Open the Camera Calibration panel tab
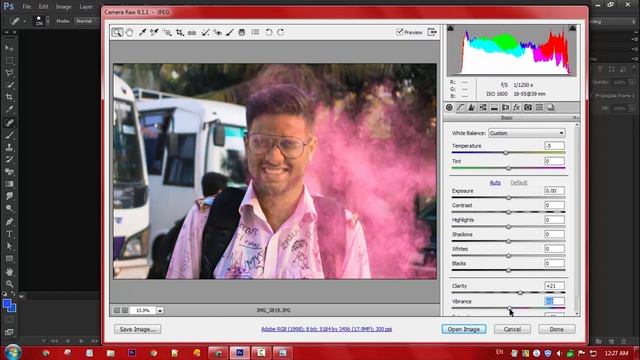Viewport: 640px width, 360px height. 528,107
